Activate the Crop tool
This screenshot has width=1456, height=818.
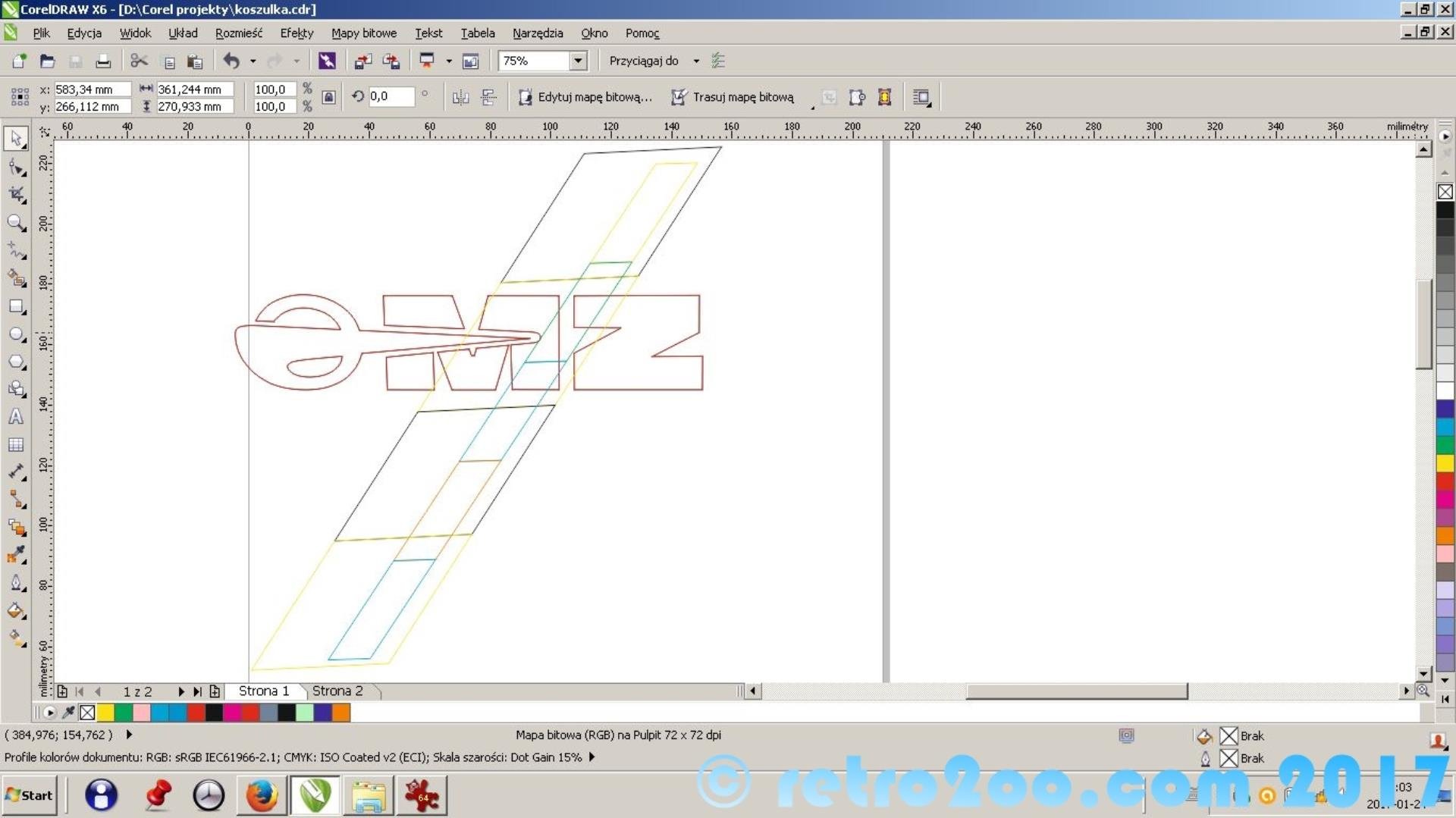(16, 195)
